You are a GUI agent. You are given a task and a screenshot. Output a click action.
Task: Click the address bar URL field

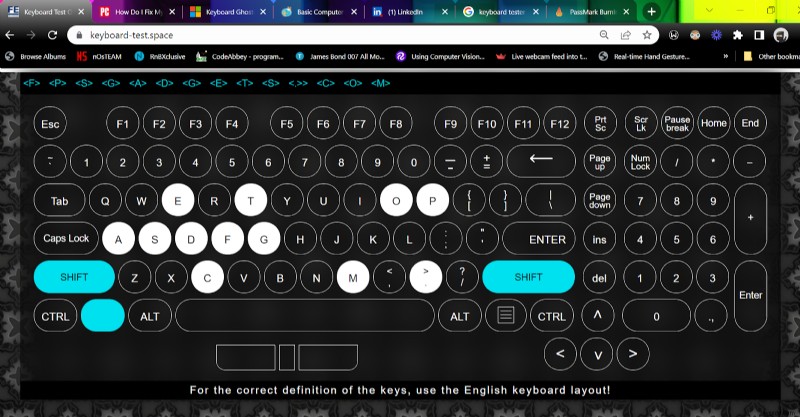[337, 35]
